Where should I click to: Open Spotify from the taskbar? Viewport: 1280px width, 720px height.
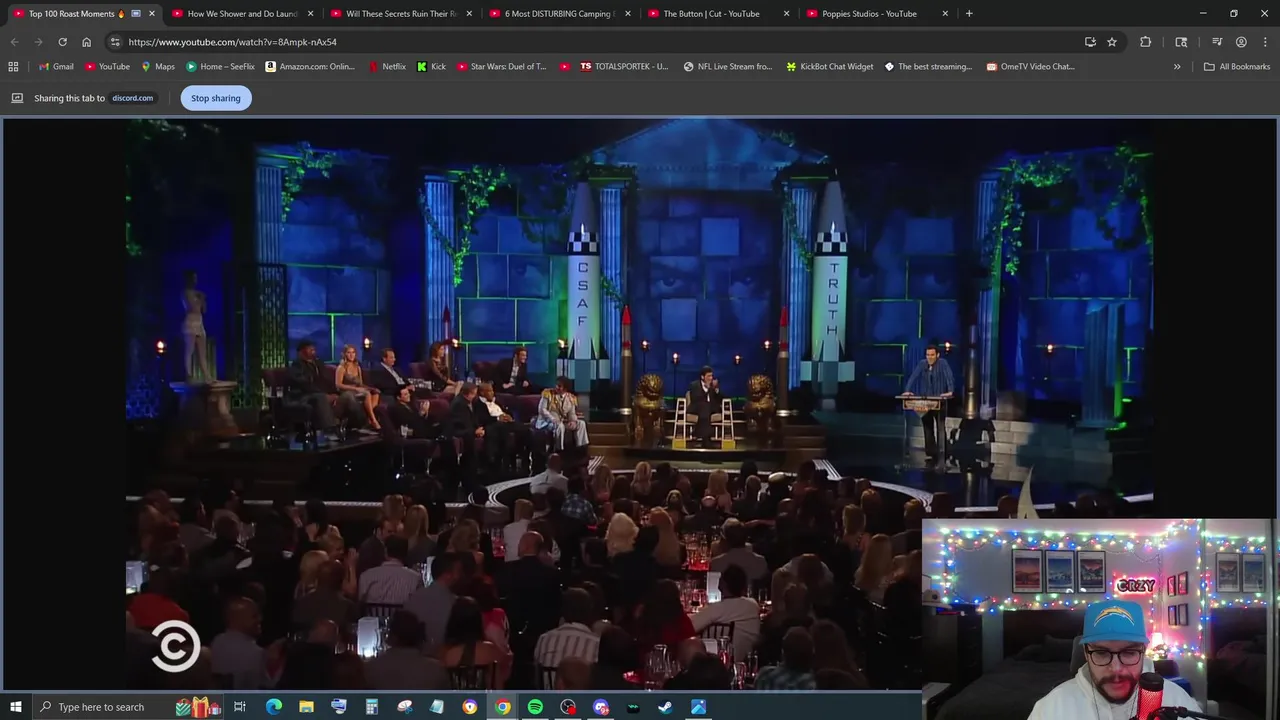tap(535, 707)
